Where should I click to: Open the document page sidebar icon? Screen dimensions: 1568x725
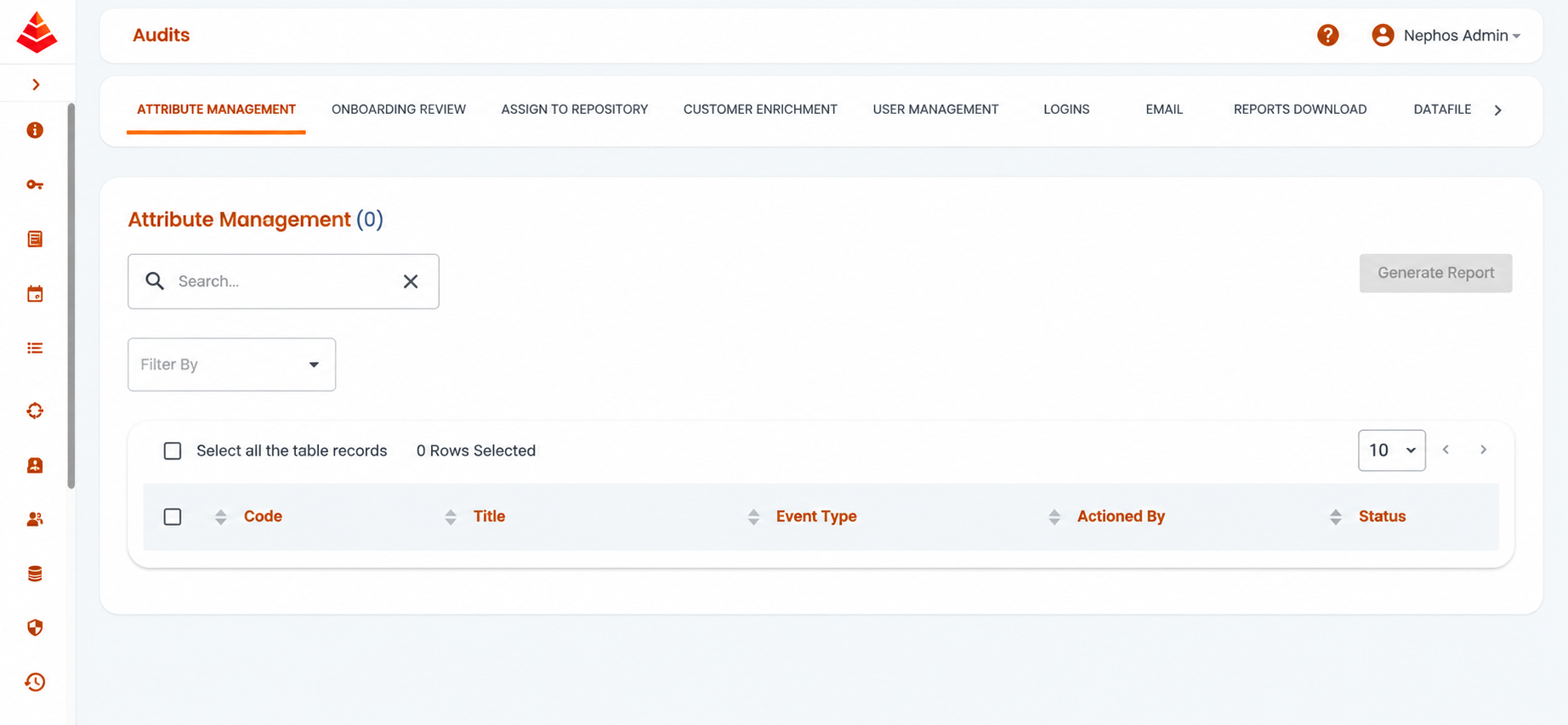tap(35, 239)
